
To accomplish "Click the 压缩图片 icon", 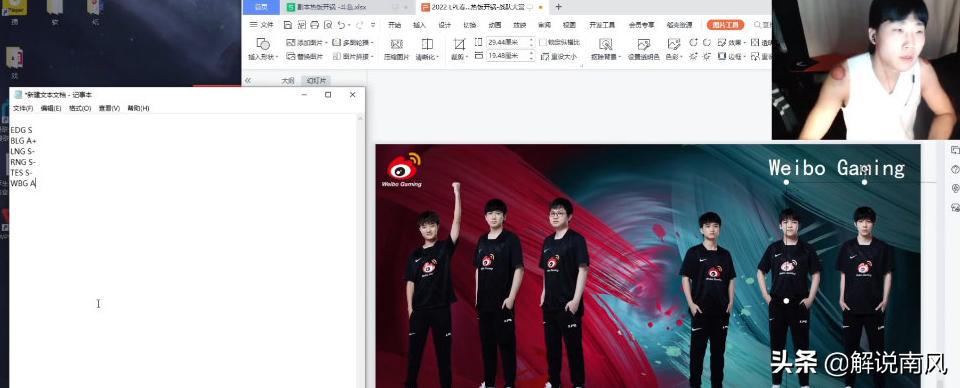I will point(397,44).
